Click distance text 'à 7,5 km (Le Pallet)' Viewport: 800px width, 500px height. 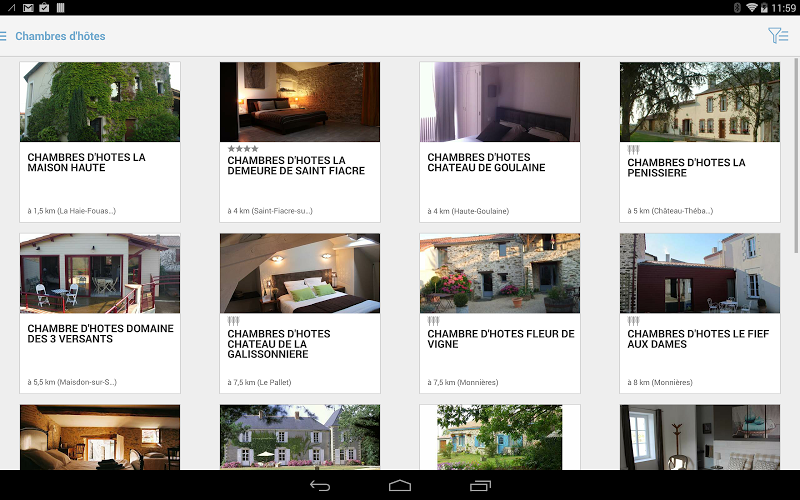259,382
